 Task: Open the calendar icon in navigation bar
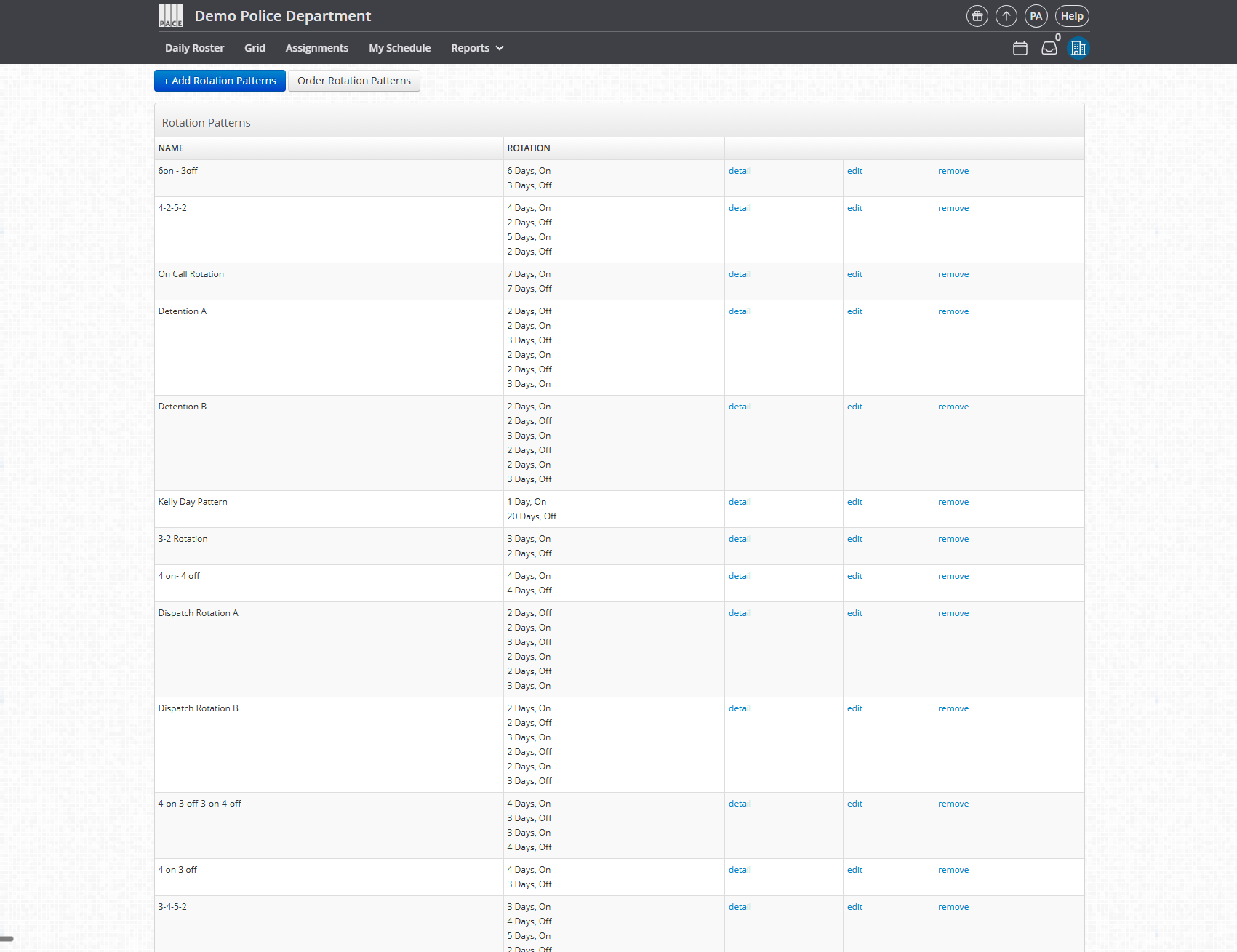coord(1020,48)
